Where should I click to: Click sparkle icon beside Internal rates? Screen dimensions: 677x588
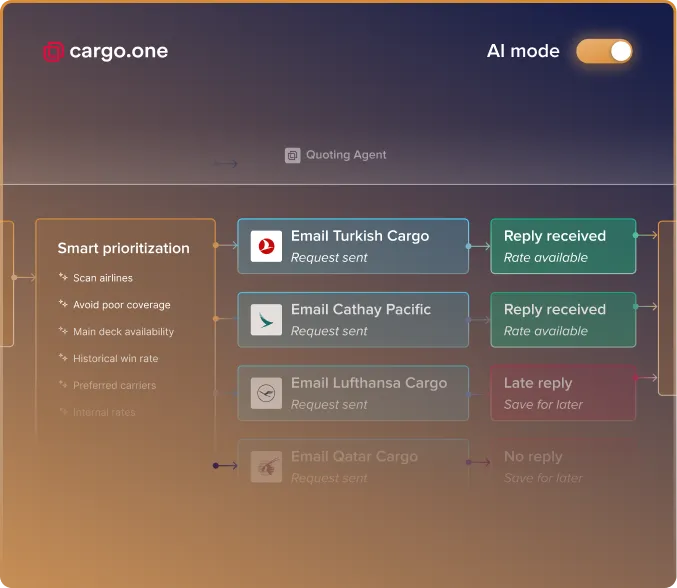coord(63,411)
